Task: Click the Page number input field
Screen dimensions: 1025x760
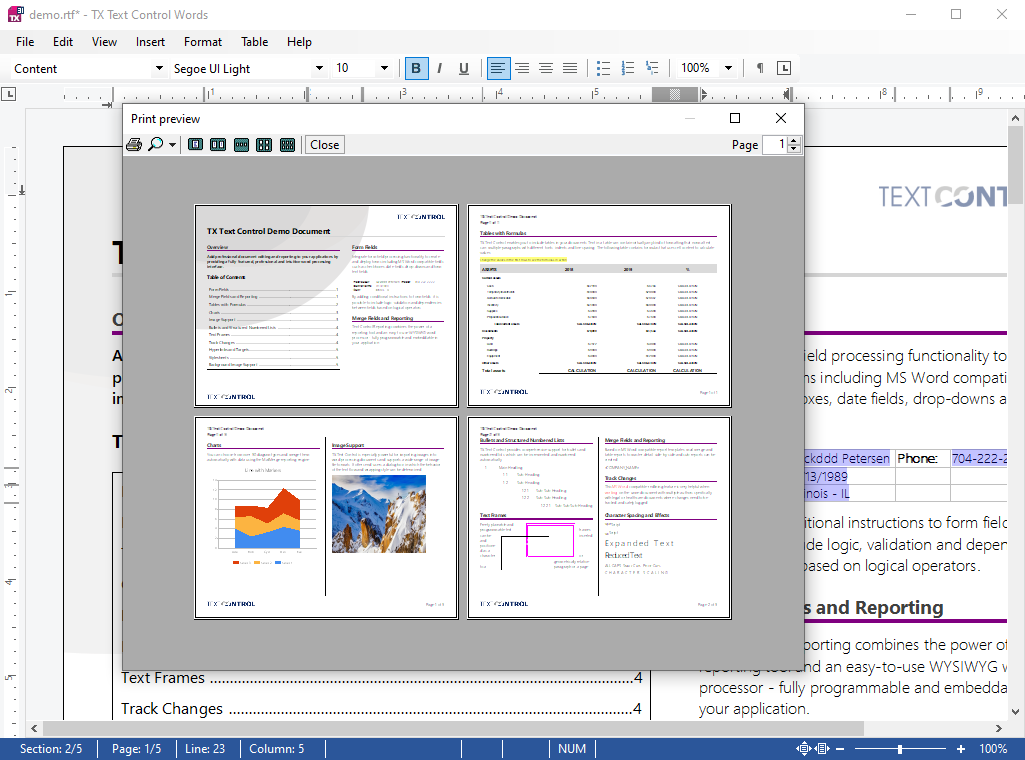Action: (775, 145)
